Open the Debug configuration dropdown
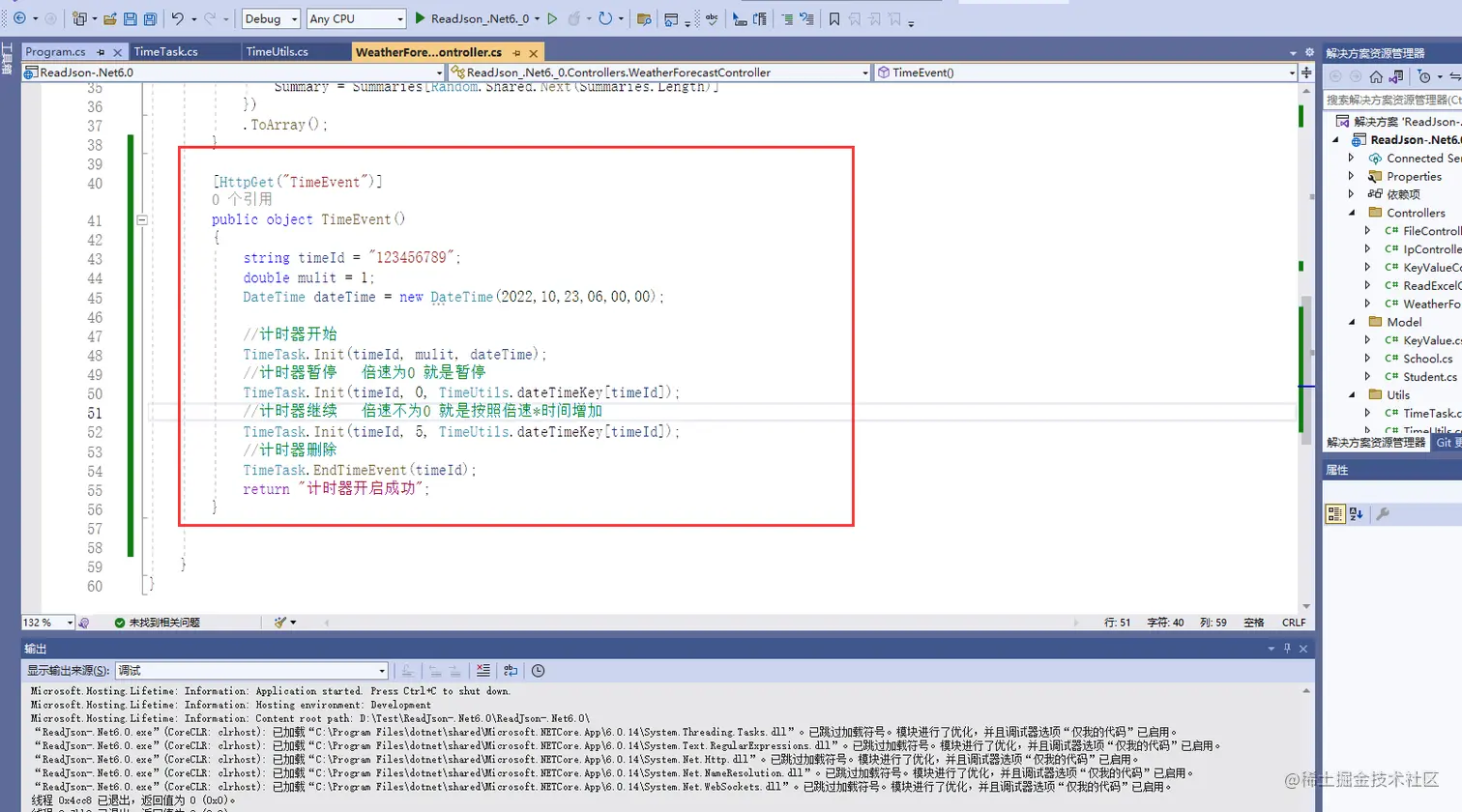Screen dimensions: 1462x812 [x=270, y=18]
